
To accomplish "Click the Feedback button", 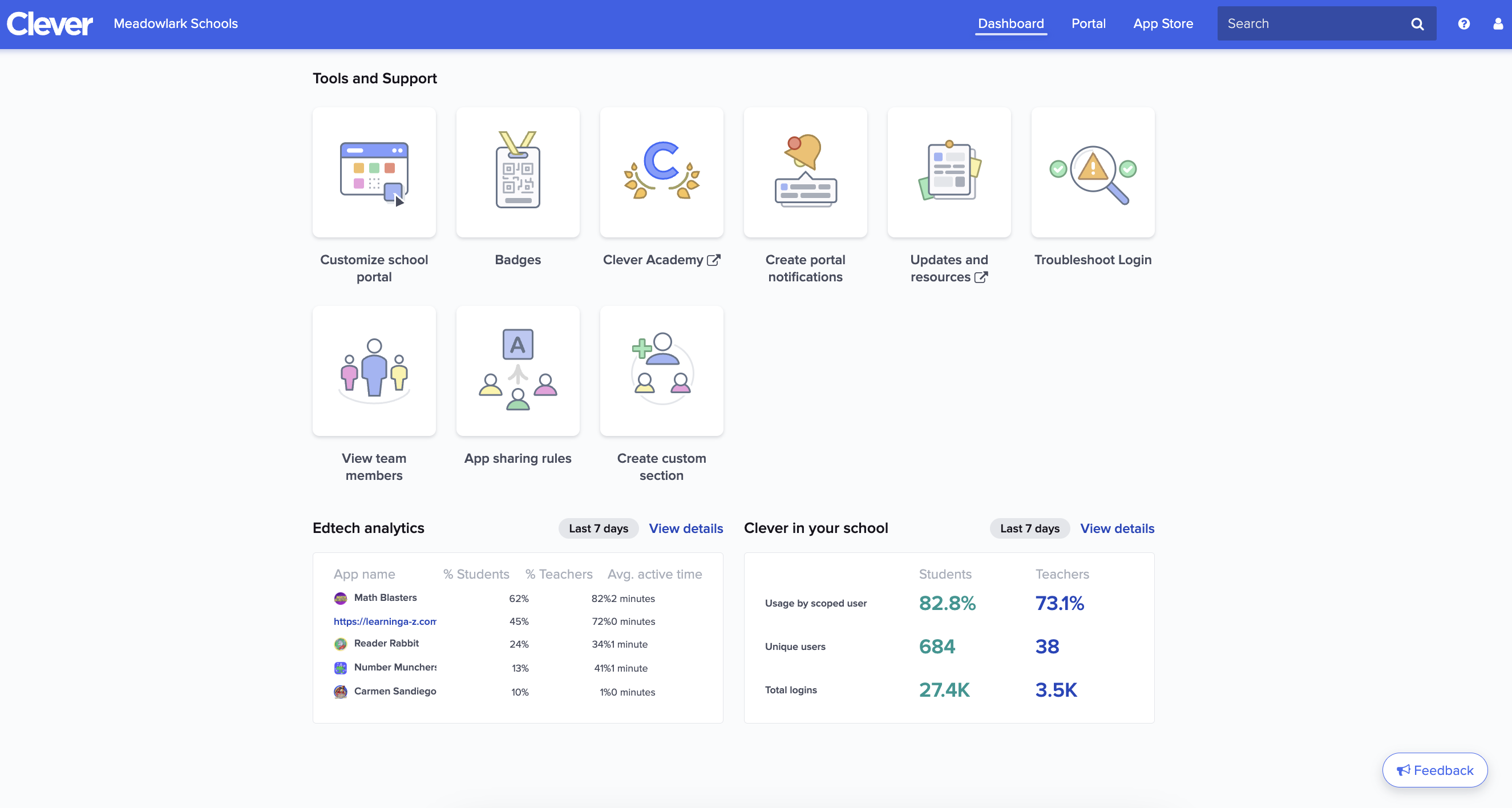I will 1434,770.
